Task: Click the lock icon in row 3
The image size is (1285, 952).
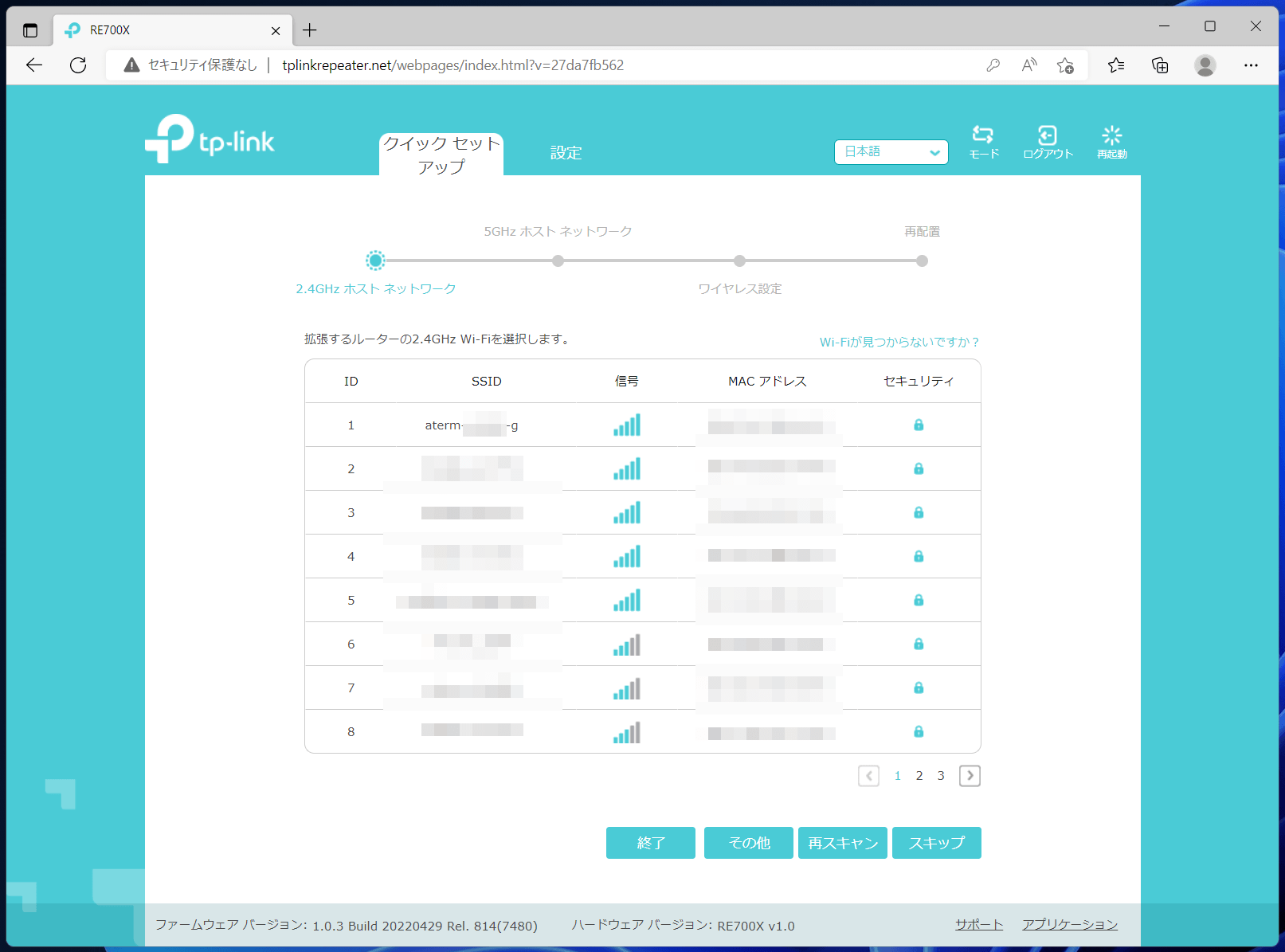Action: pyautogui.click(x=919, y=512)
